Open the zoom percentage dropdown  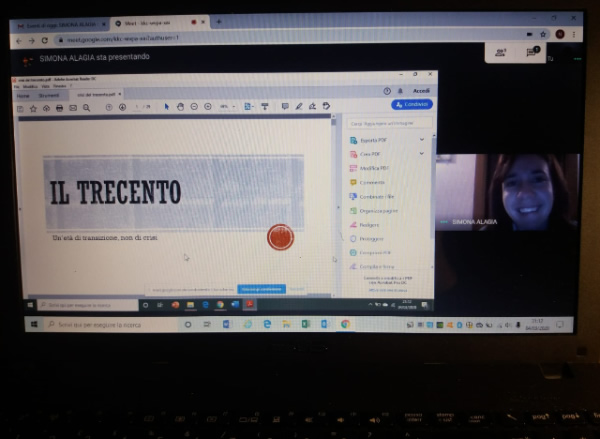point(234,106)
